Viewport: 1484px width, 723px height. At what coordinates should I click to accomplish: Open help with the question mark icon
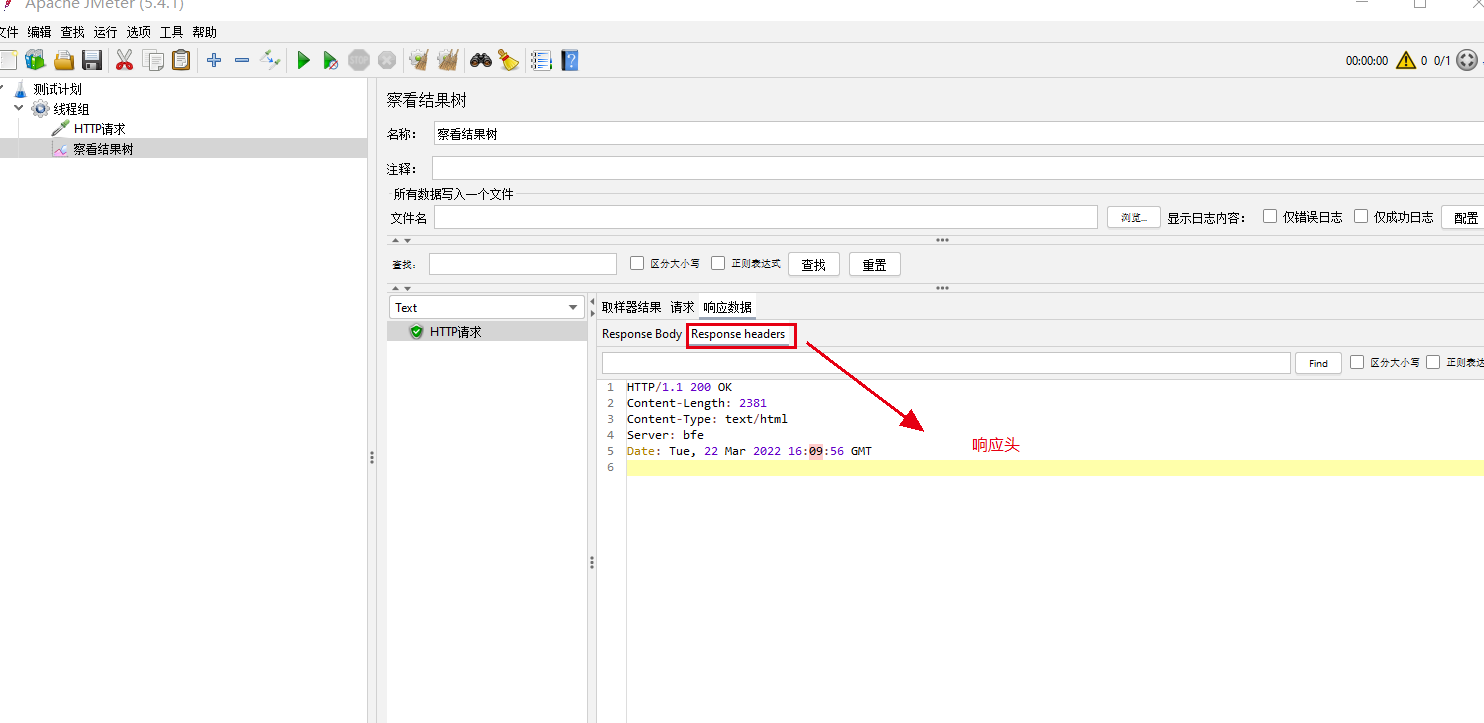point(570,60)
